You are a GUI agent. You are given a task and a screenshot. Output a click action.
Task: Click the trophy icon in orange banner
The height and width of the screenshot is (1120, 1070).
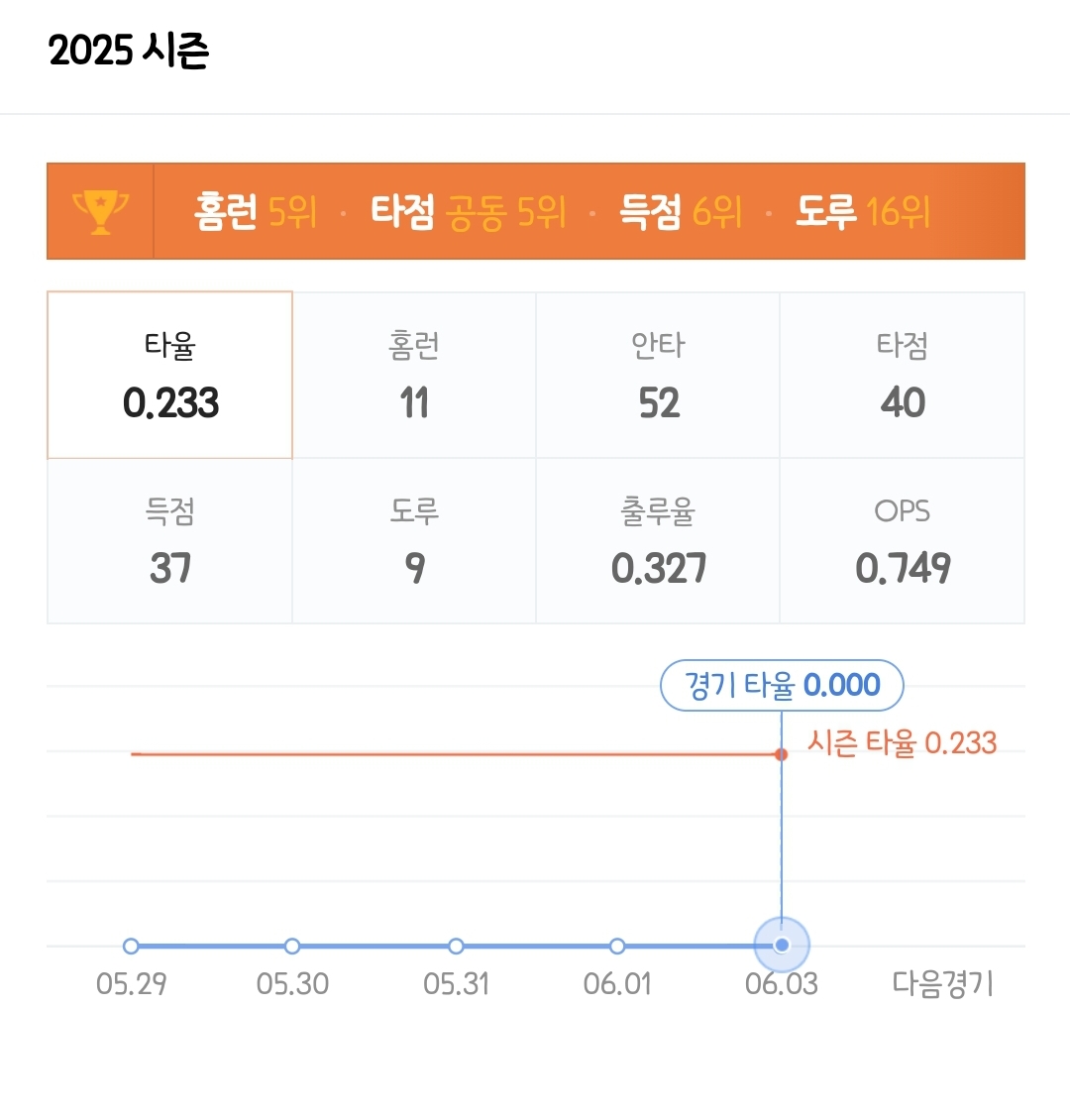click(x=100, y=211)
